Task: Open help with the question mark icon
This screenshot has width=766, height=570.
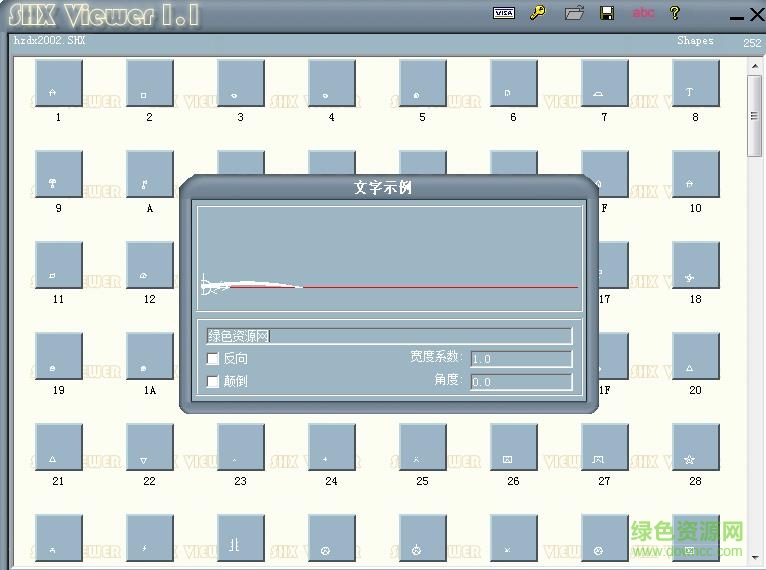Action: [675, 13]
